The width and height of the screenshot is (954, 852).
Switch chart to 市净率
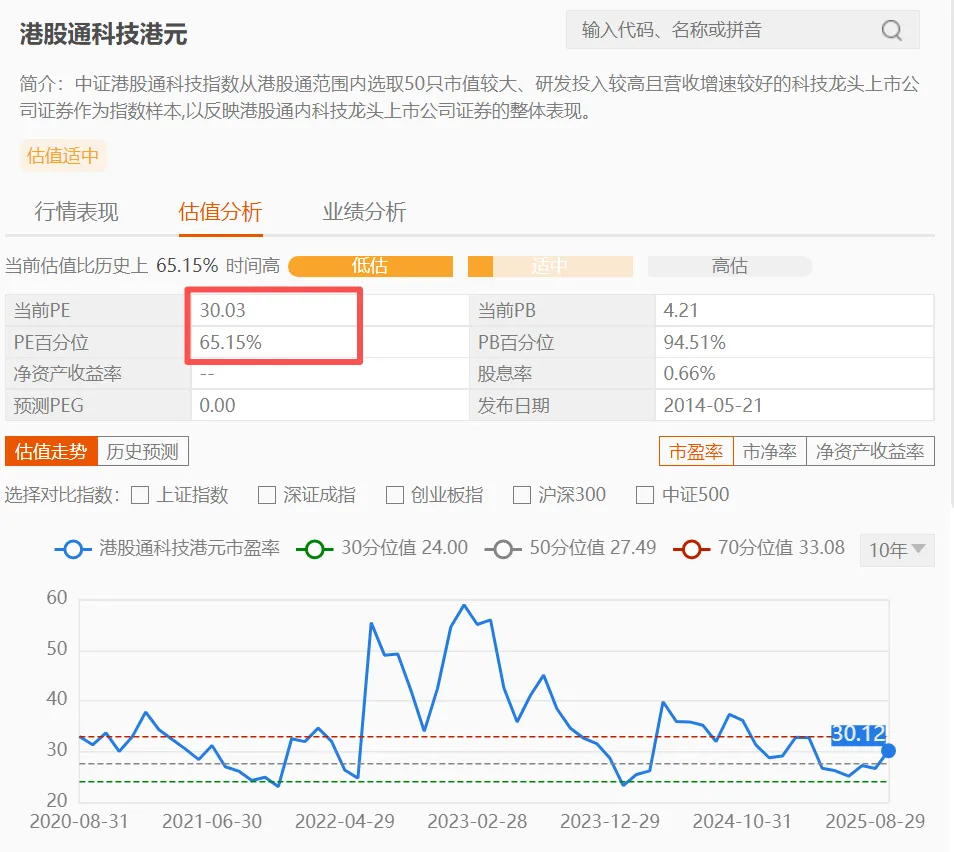[769, 452]
